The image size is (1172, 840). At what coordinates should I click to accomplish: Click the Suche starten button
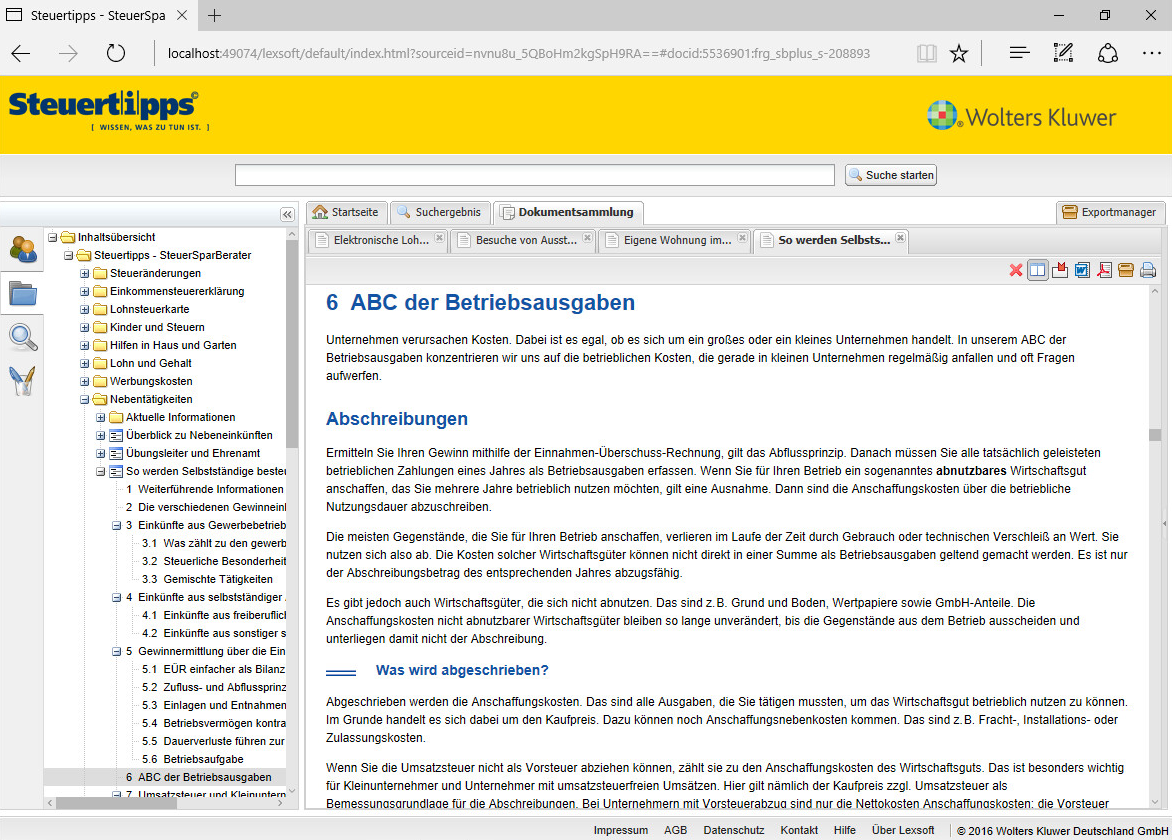click(890, 175)
